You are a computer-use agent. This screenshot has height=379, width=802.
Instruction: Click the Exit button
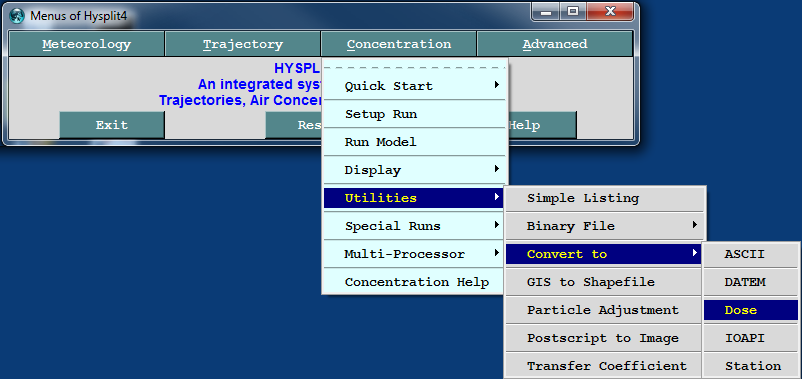112,125
